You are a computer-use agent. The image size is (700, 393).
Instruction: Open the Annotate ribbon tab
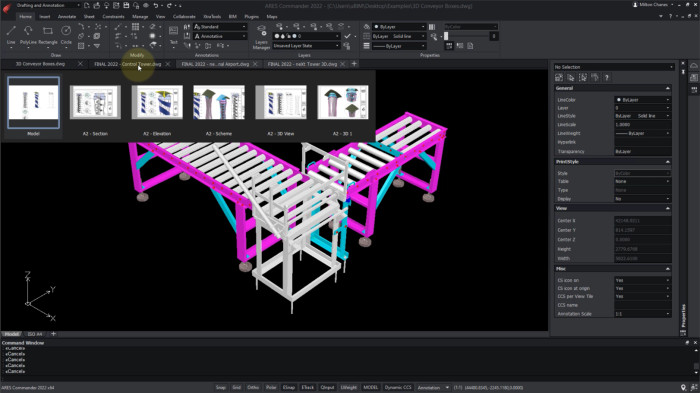67,17
